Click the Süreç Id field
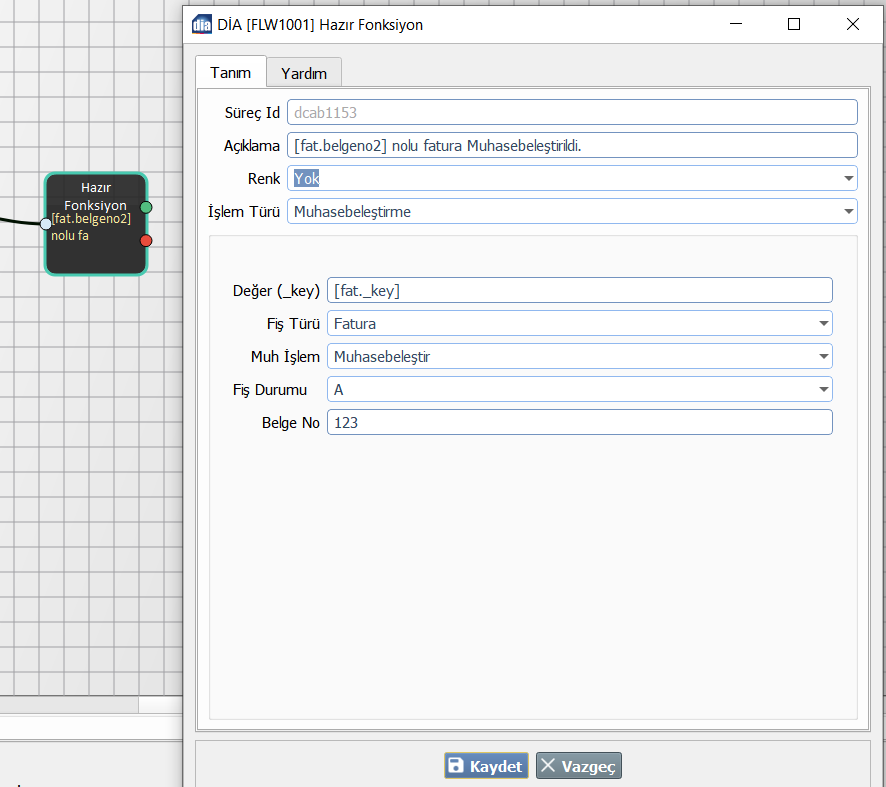 (571, 113)
